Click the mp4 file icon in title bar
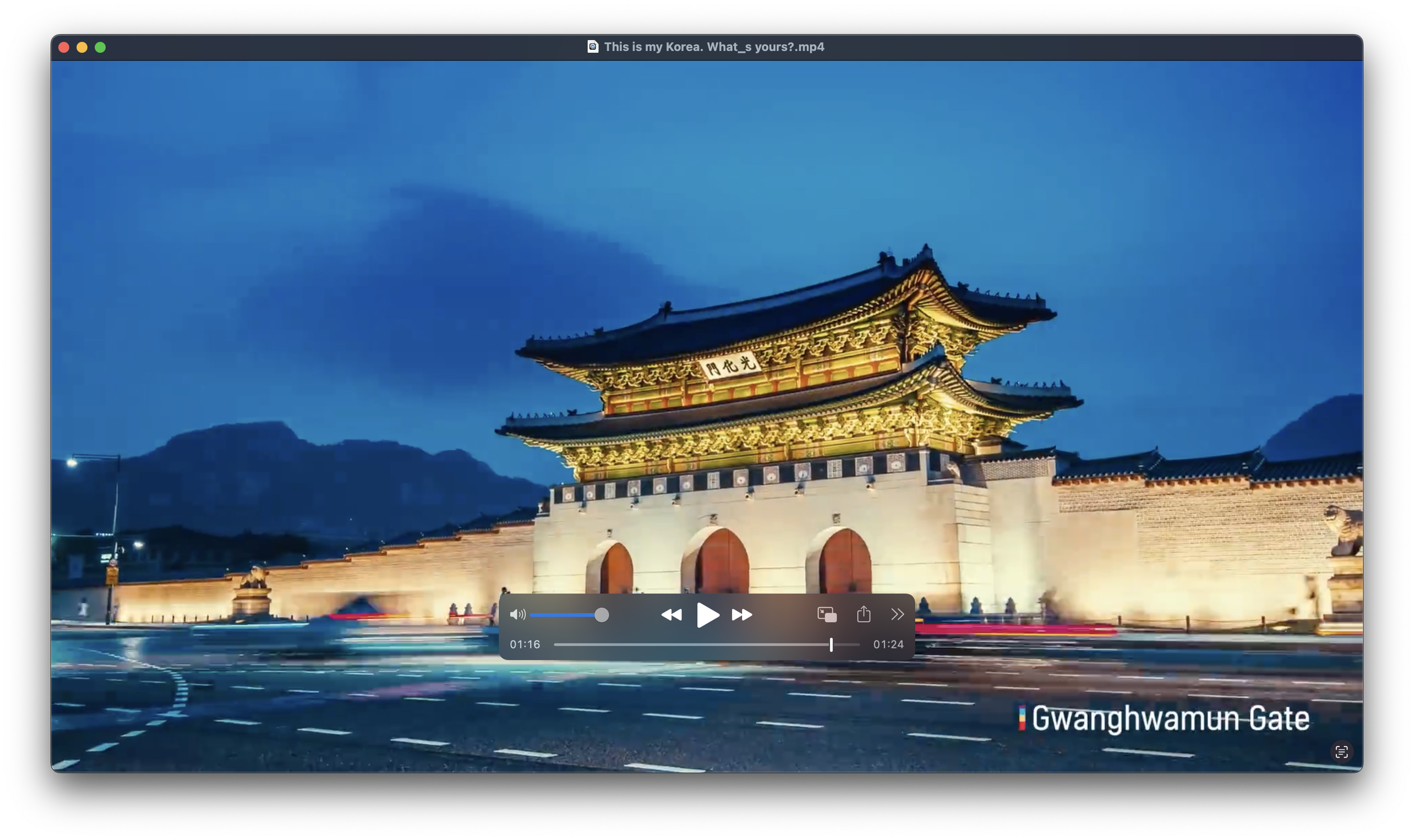This screenshot has height=840, width=1414. click(x=592, y=47)
